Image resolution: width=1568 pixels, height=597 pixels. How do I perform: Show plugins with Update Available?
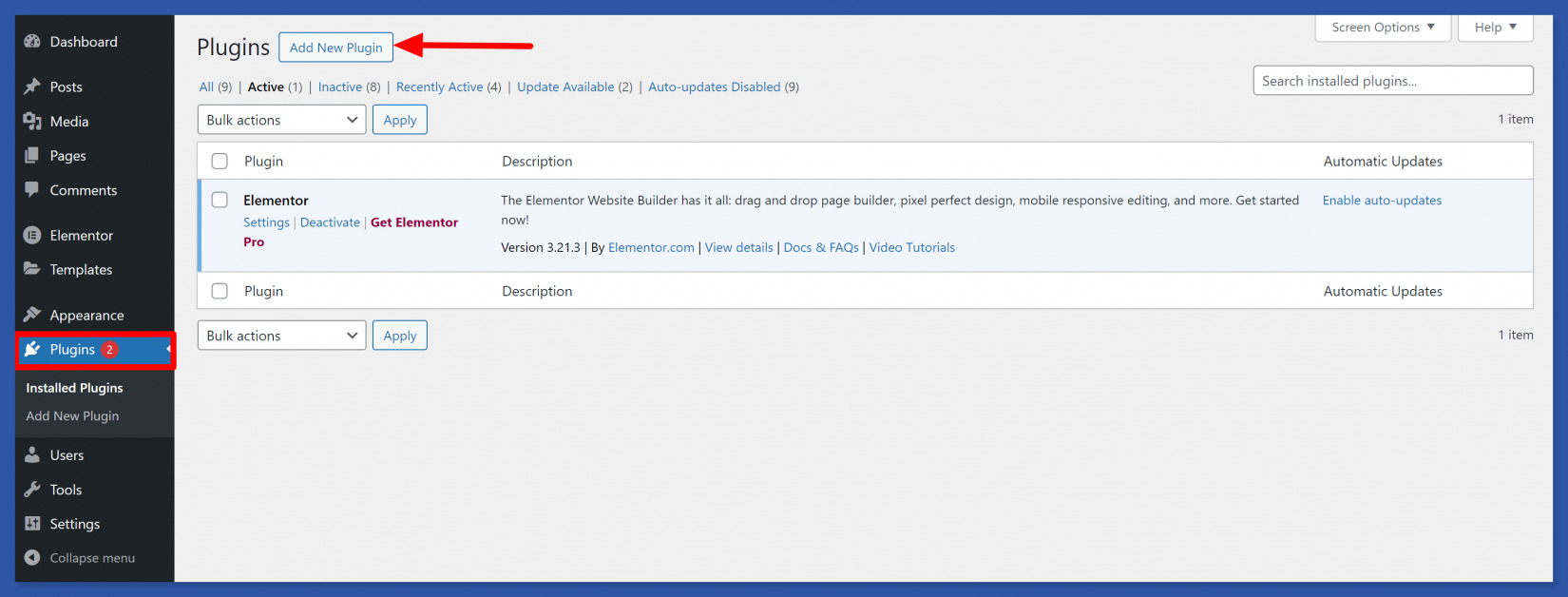pyautogui.click(x=565, y=87)
